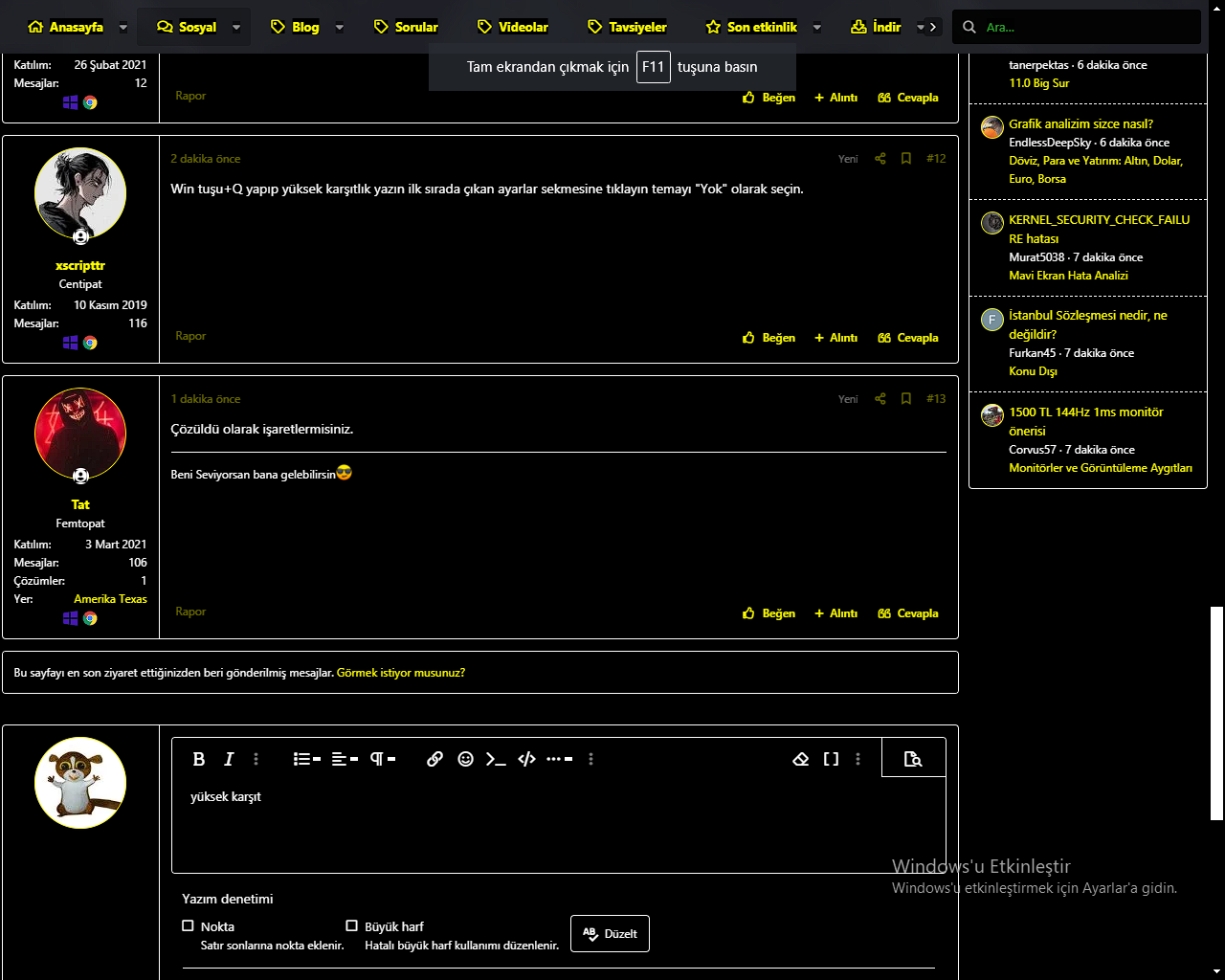Expand the İndir menu arrow
The height and width of the screenshot is (980, 1225).
tap(921, 28)
